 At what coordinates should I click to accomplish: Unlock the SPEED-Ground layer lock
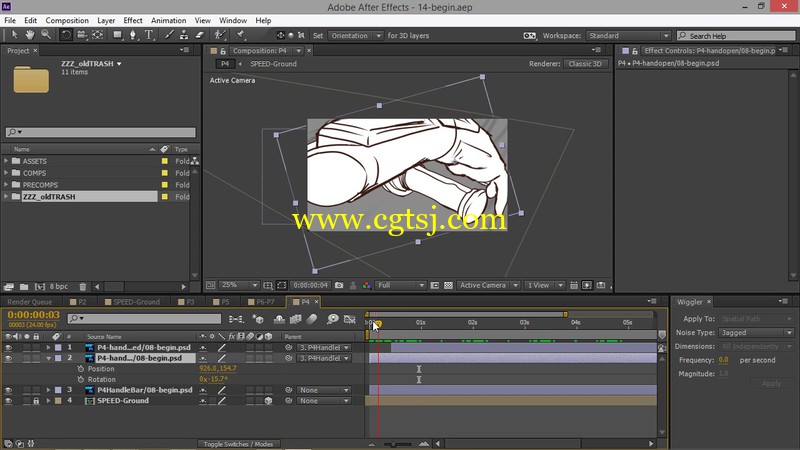[36, 401]
